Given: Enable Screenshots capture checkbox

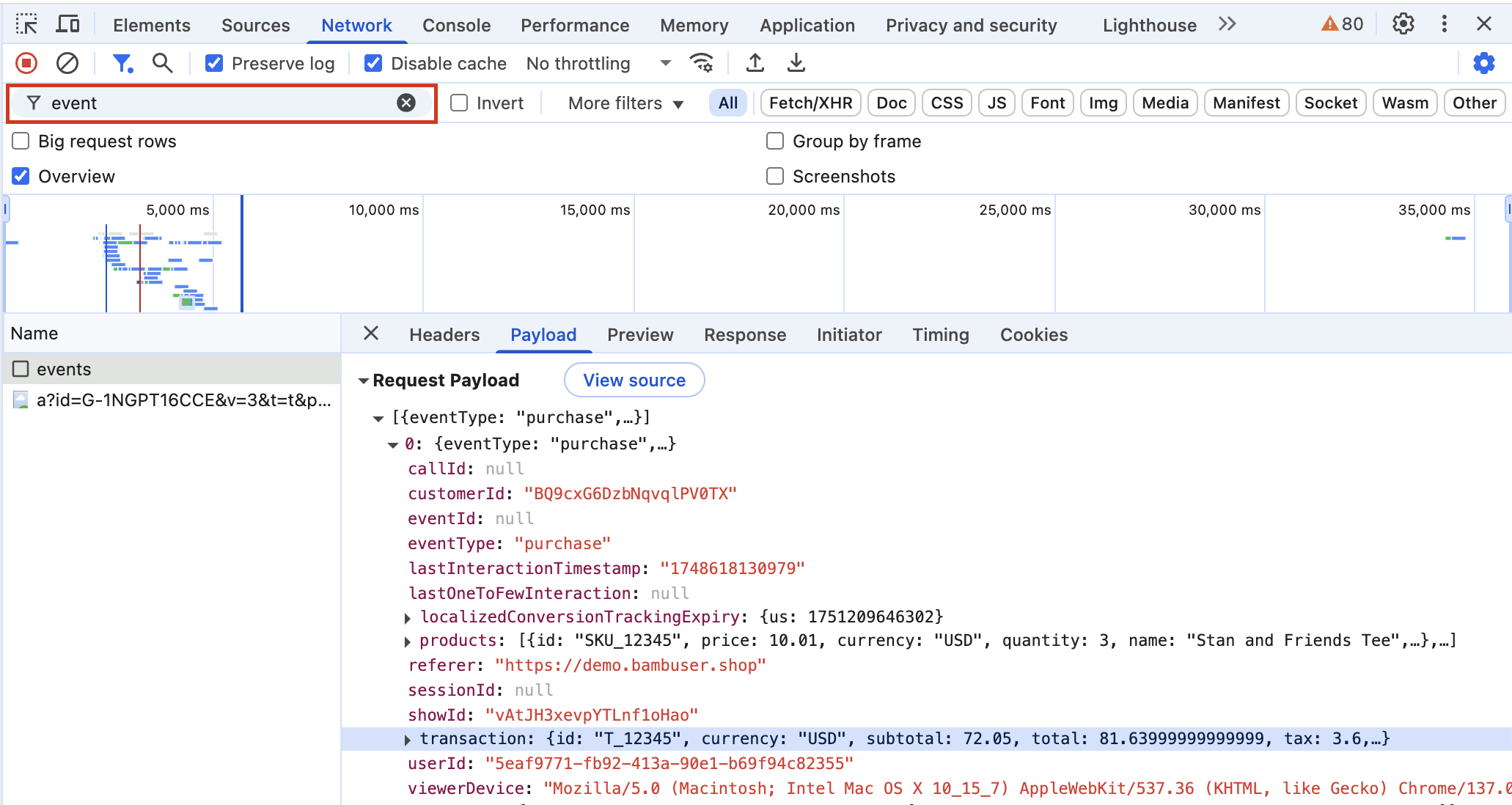Looking at the screenshot, I should tap(775, 176).
